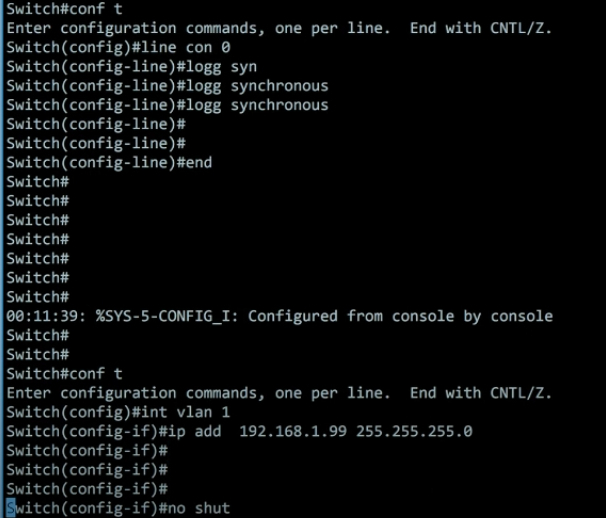Click Switch(config)# prompt before "int vlan 1"

point(73,412)
